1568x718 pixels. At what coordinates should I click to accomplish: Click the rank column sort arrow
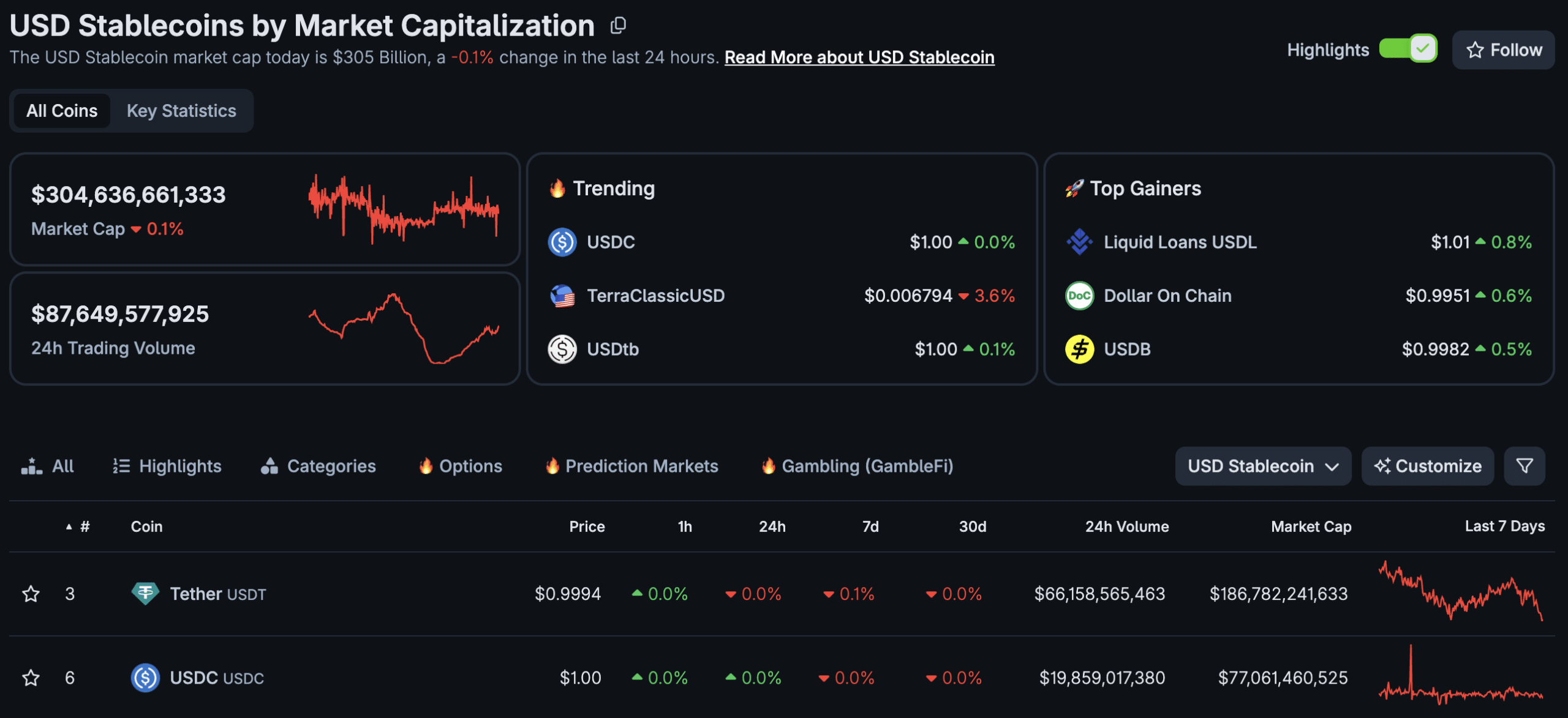coord(69,525)
